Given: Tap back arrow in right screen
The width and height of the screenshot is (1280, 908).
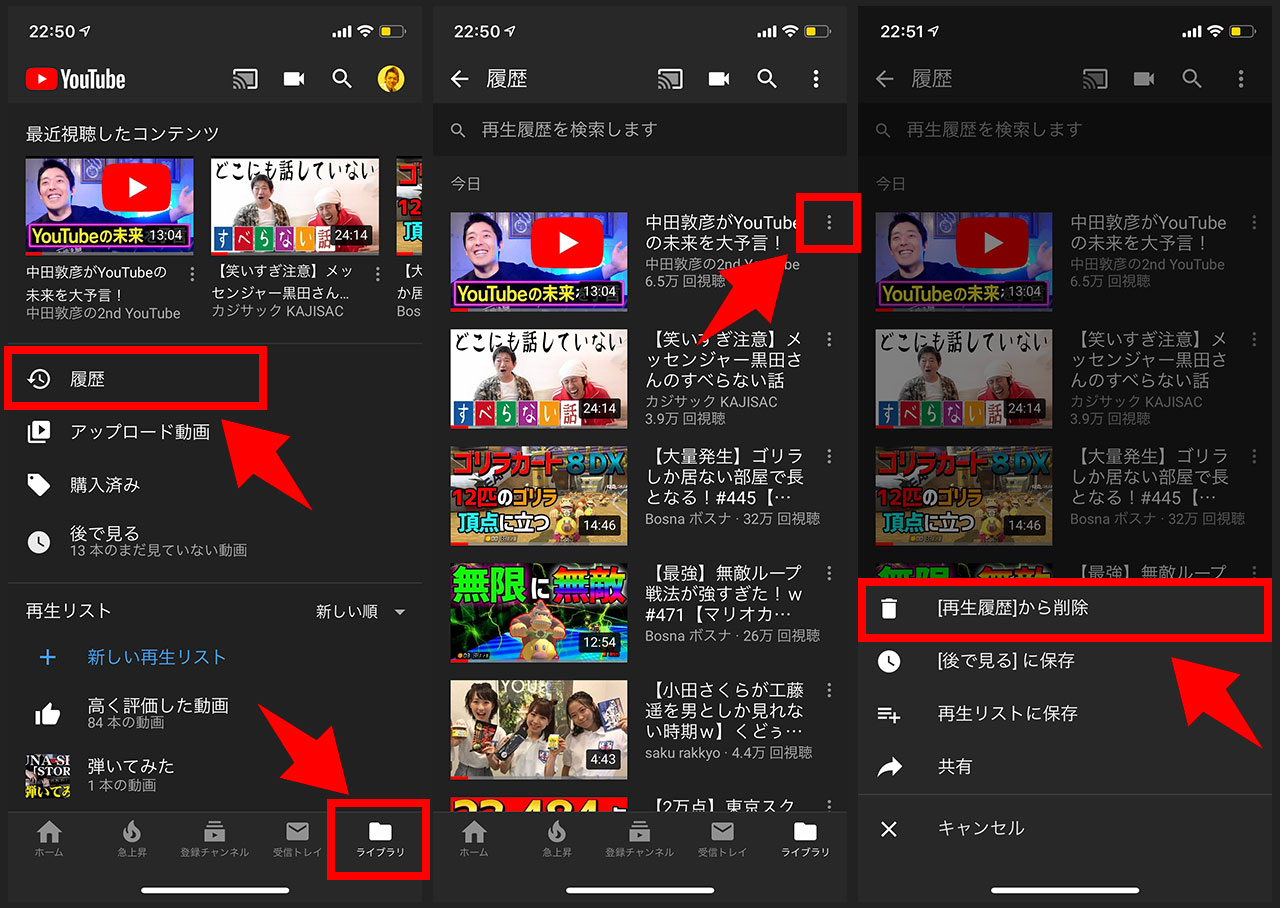Looking at the screenshot, I should (x=885, y=79).
